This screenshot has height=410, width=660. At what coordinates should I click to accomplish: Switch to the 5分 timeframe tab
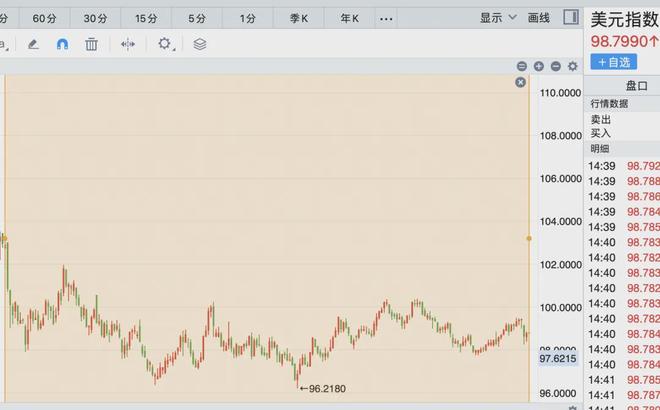point(197,18)
